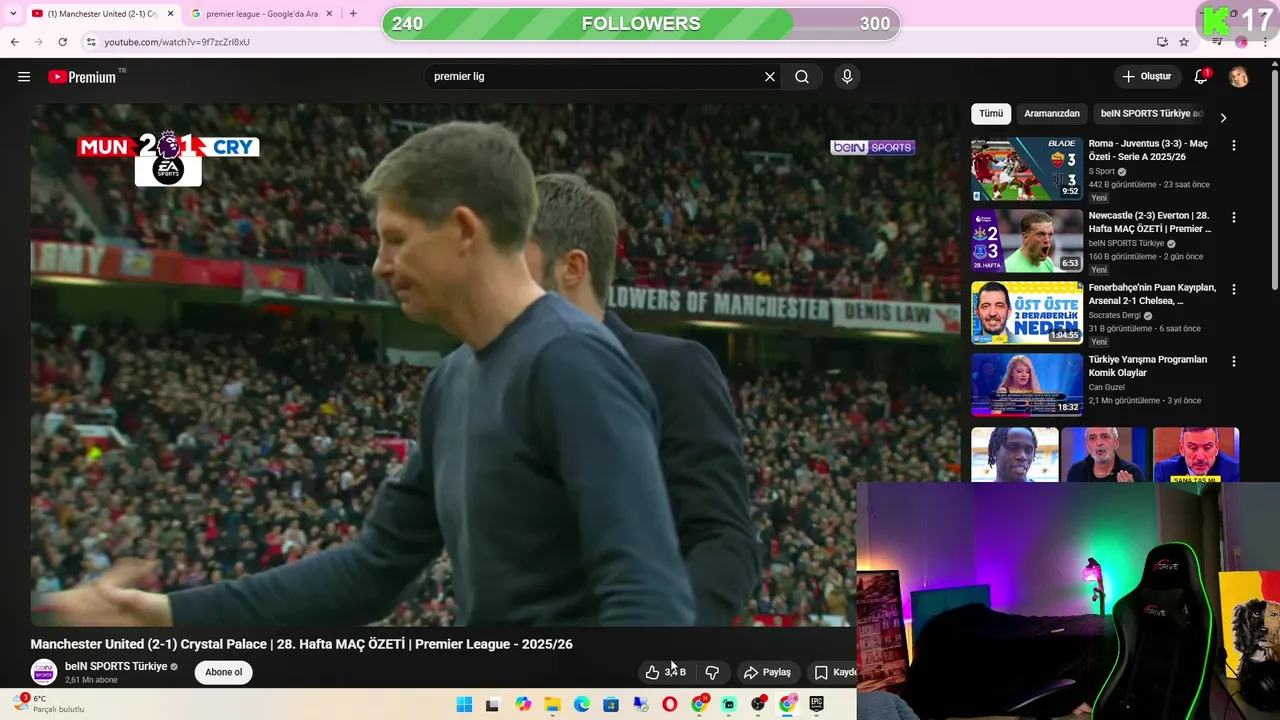
Task: Open the Windows Start menu
Action: (x=464, y=704)
